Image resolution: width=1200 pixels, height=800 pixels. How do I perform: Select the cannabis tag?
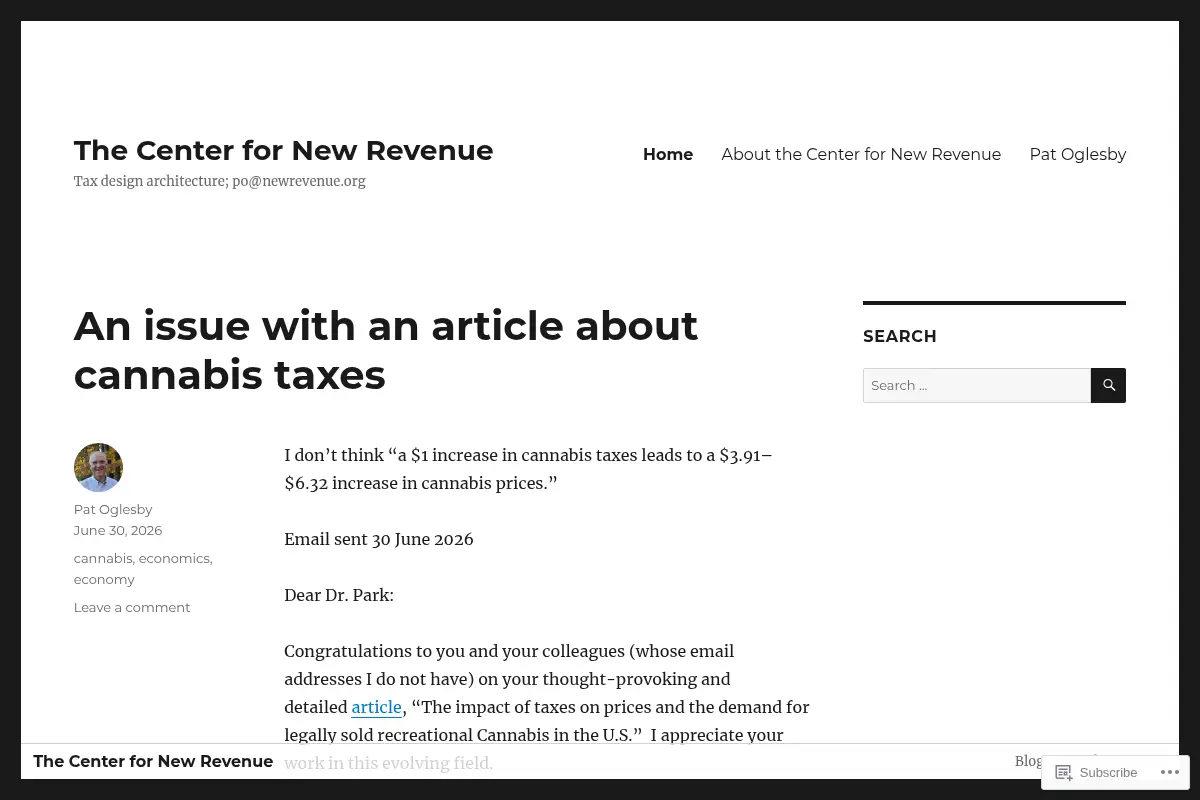point(103,558)
